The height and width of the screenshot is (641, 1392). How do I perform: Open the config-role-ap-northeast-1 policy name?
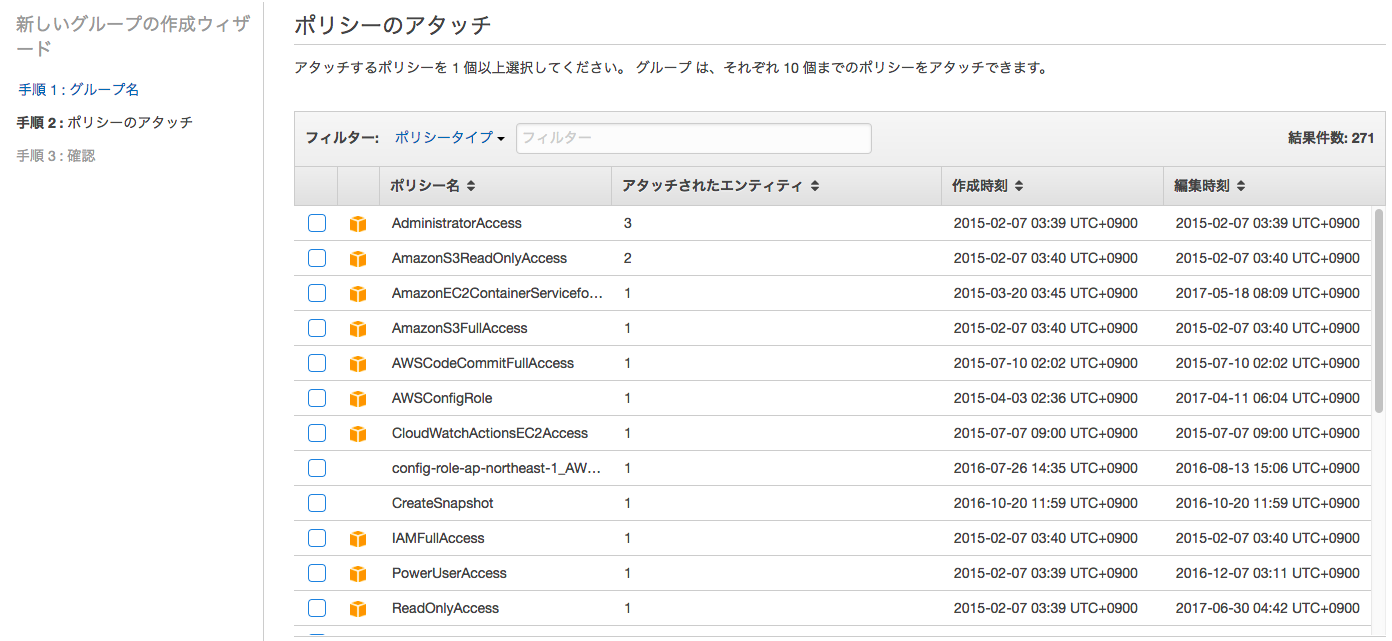pos(496,468)
